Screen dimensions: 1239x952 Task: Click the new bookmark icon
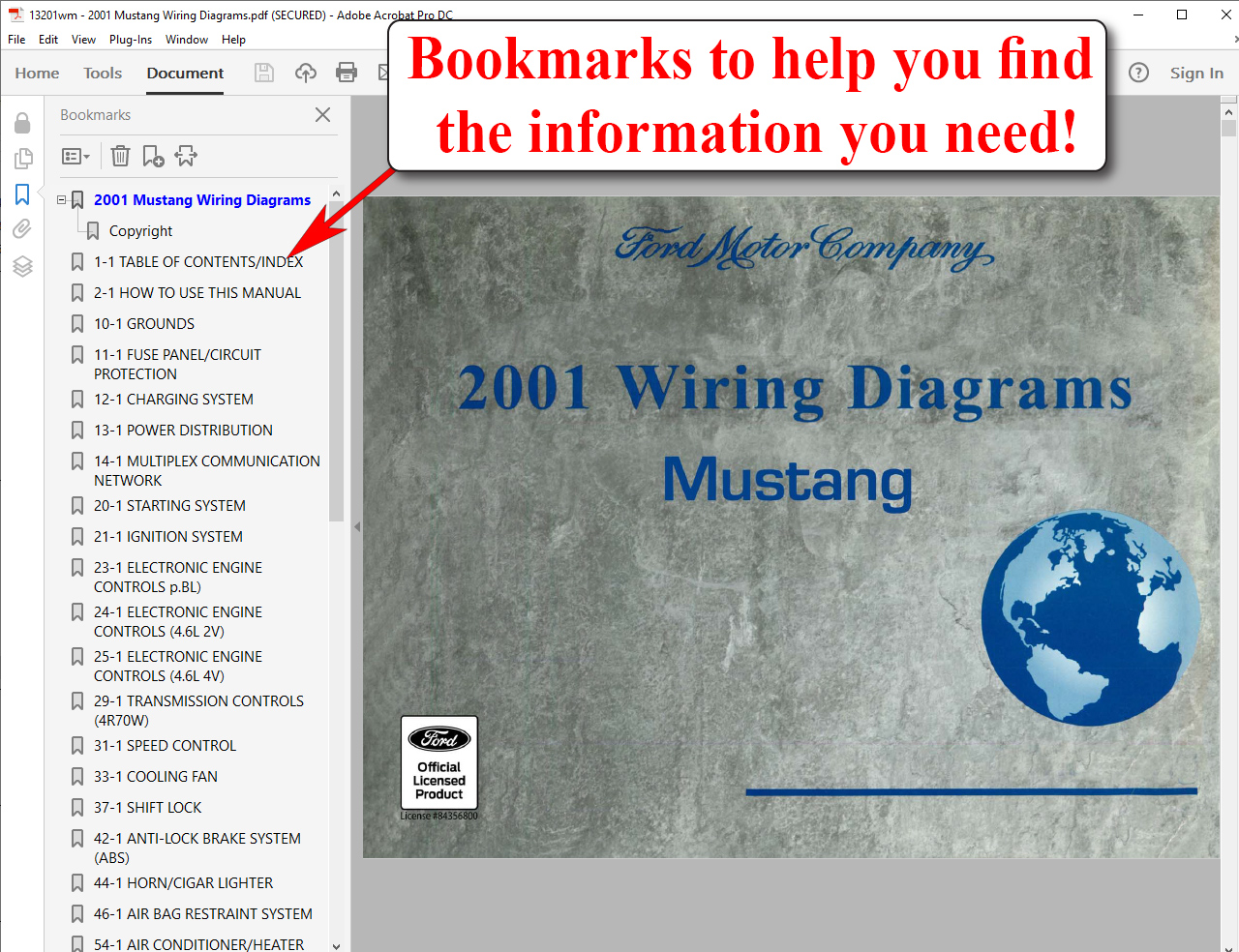[x=153, y=156]
